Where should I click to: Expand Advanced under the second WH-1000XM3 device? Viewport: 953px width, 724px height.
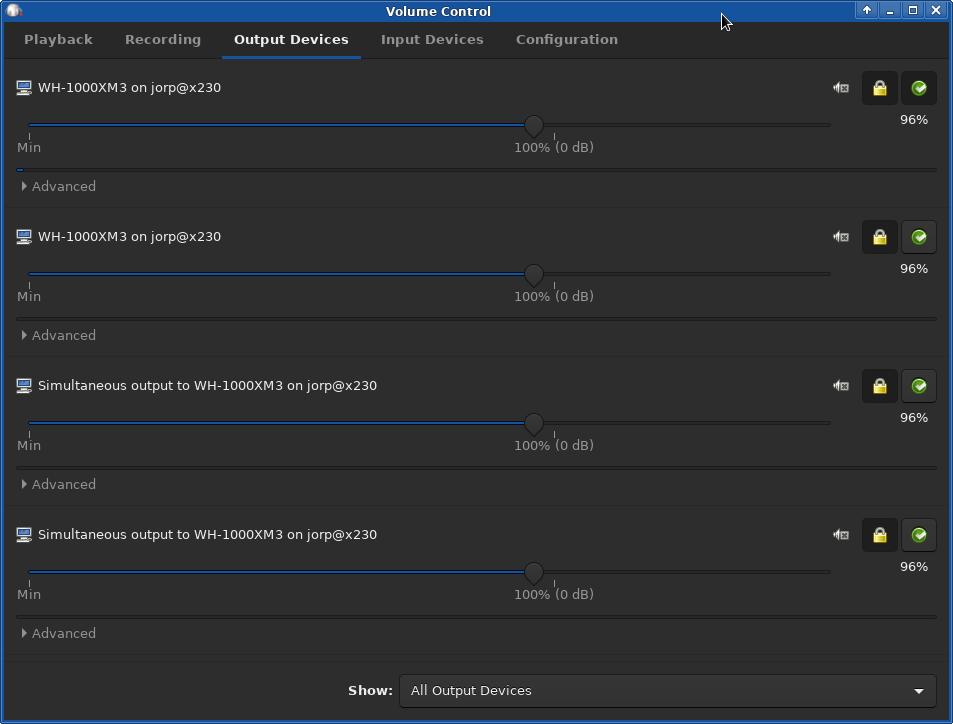58,336
